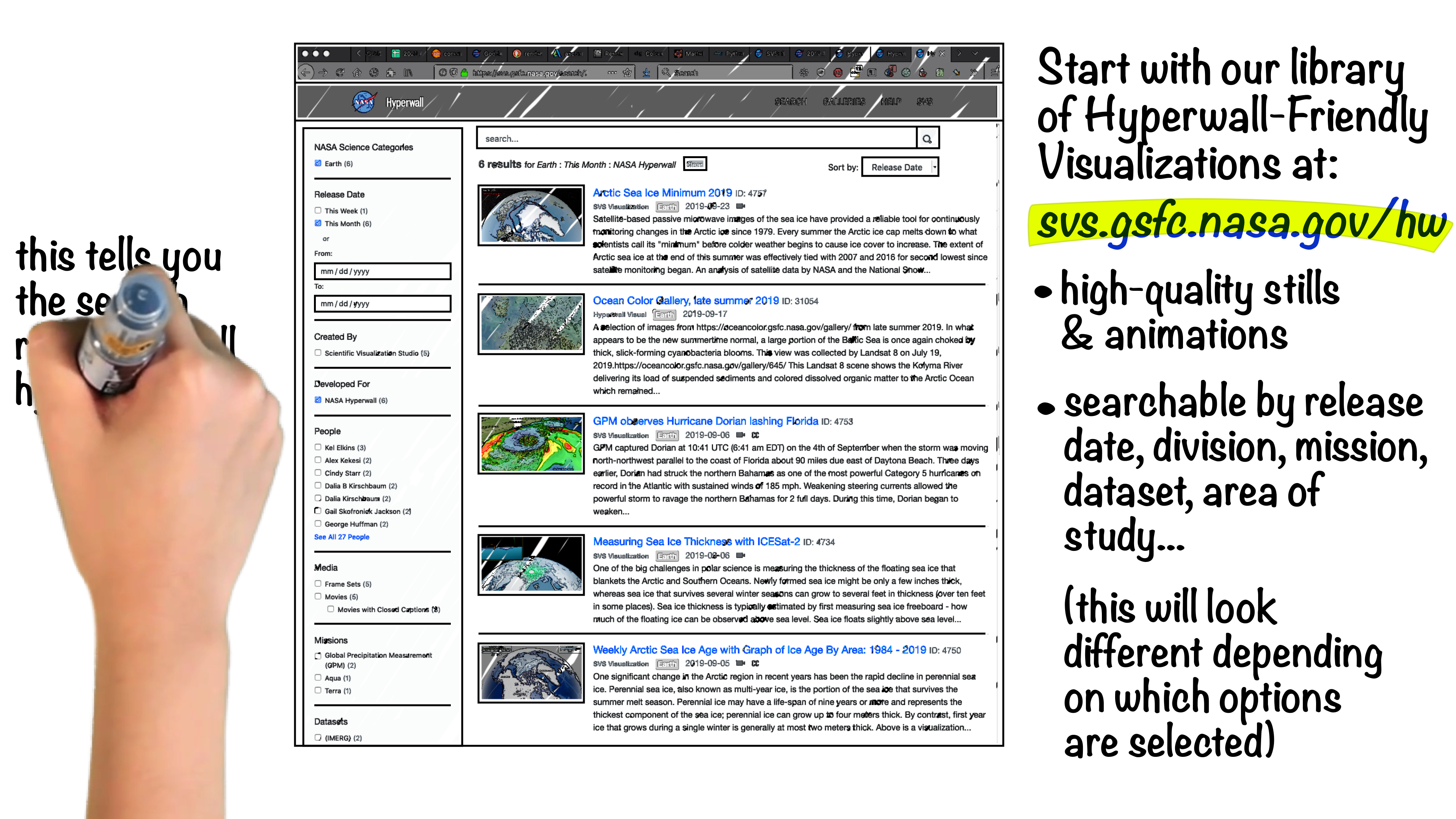Open 'GPM observes Hurricane Dorian lashing Florida'
The image size is (1456, 819).
[705, 421]
